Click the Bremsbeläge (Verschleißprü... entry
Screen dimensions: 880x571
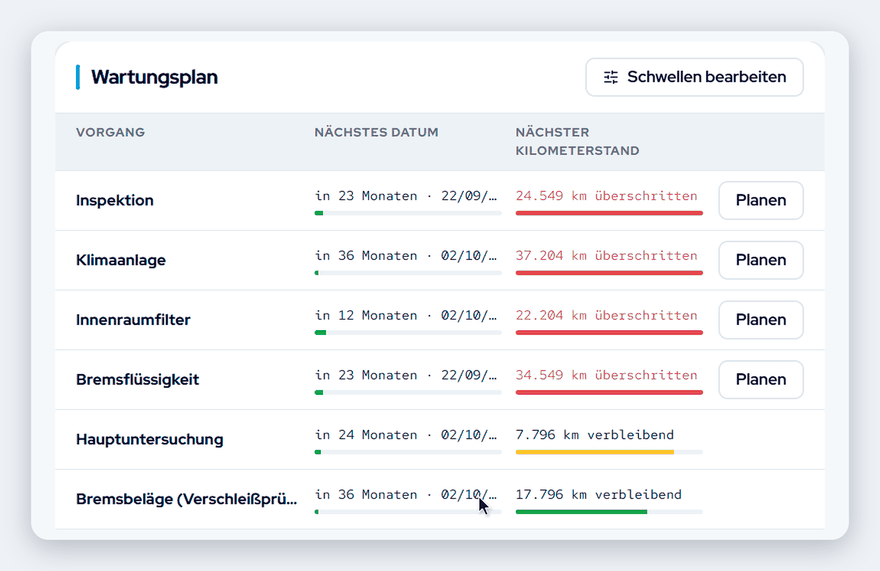pos(186,499)
